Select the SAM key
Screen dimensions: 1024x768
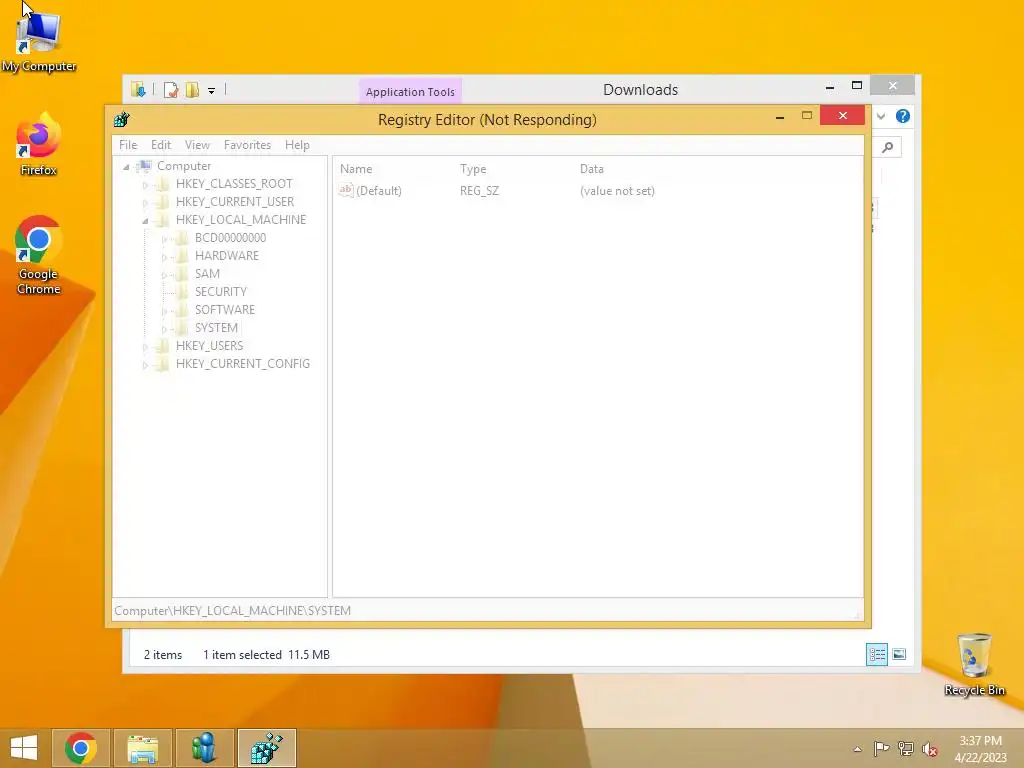(207, 274)
